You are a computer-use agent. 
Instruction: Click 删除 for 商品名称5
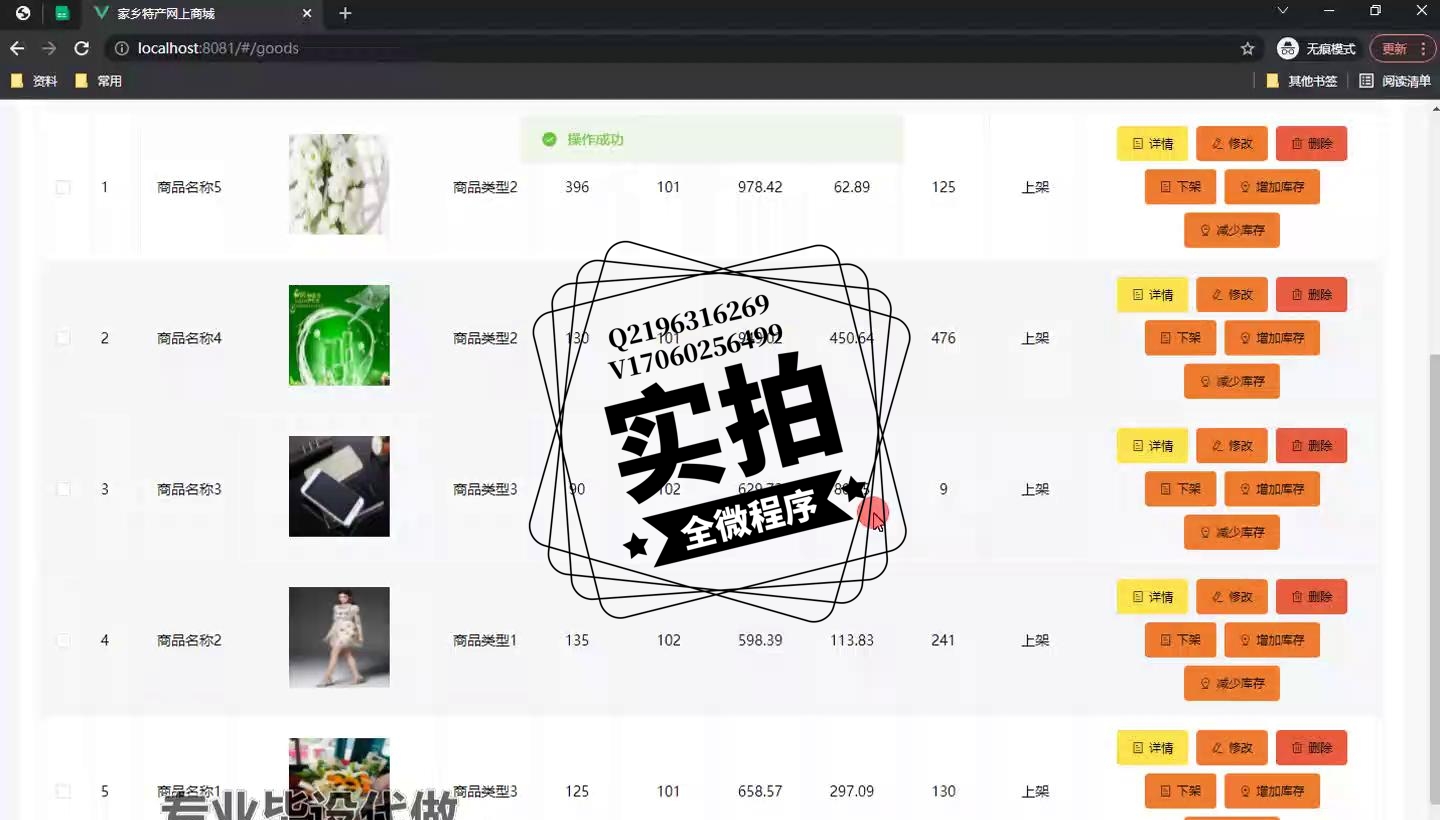(1312, 143)
